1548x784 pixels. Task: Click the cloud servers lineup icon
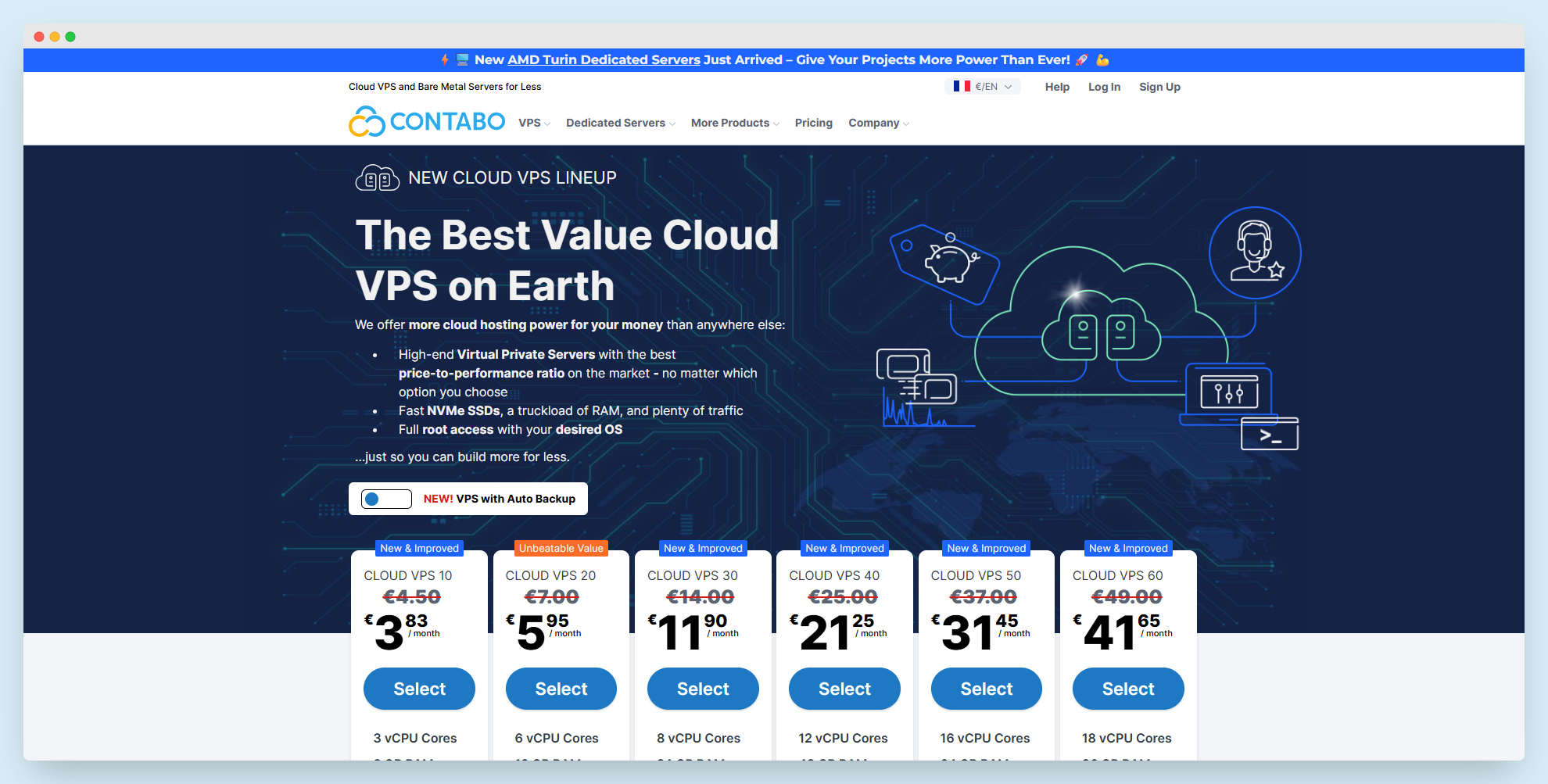pos(378,178)
